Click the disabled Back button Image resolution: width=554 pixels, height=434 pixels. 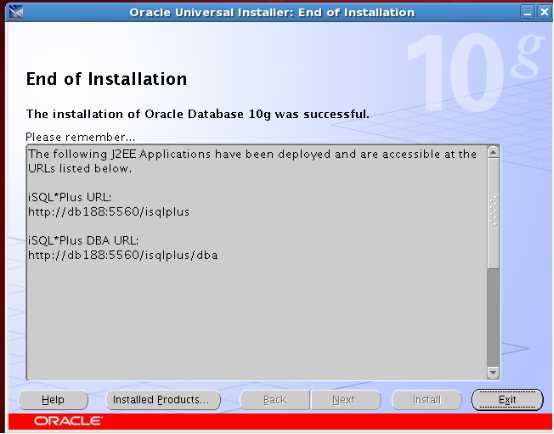[275, 400]
